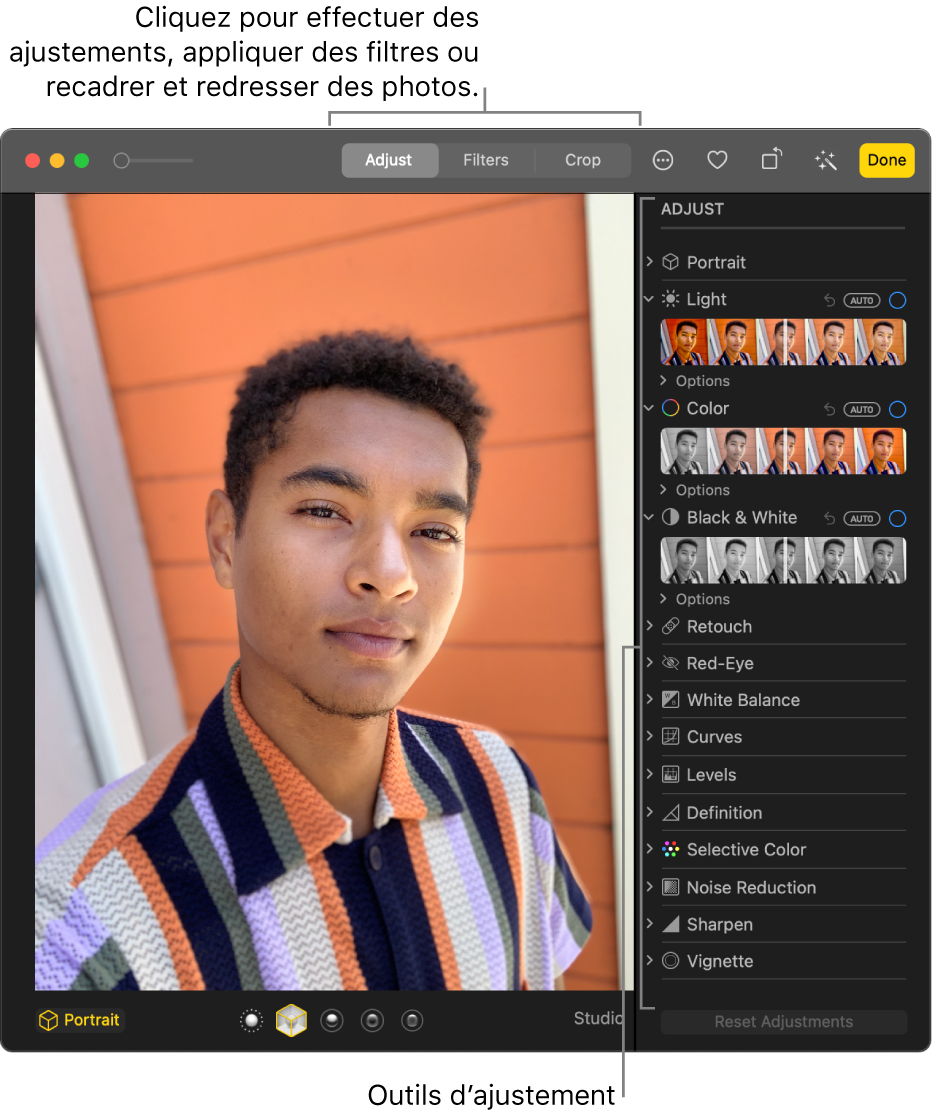Click the Curves grid icon
Screen dimensions: 934x1120
[671, 736]
